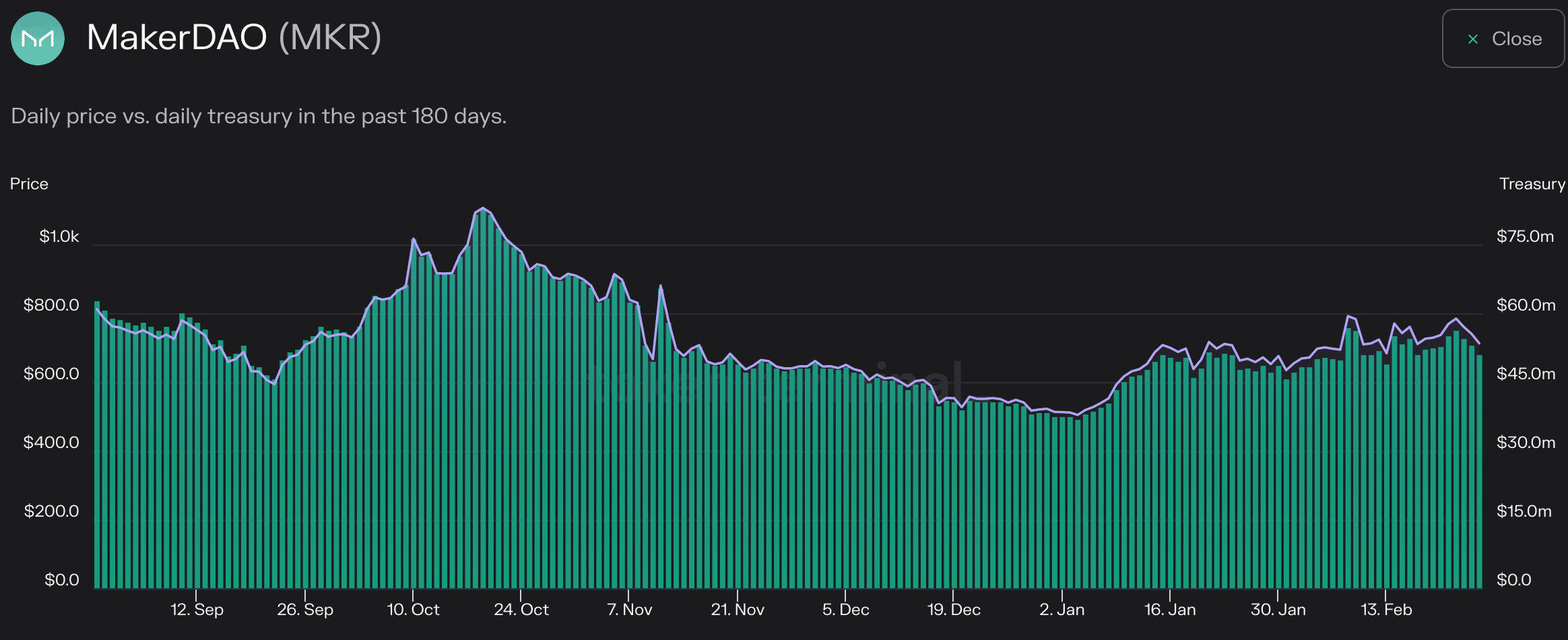
Task: Click the $600.0 price axis label
Action: pyautogui.click(x=51, y=374)
